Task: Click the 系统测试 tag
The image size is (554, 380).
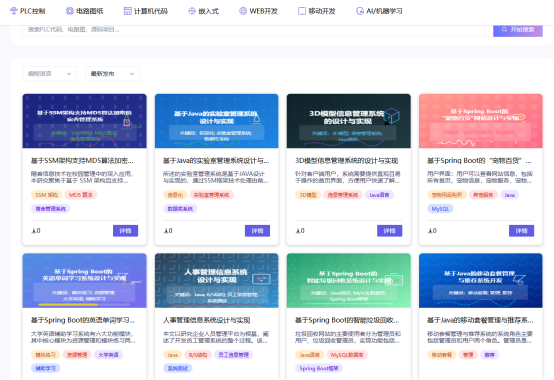Action: point(178,368)
